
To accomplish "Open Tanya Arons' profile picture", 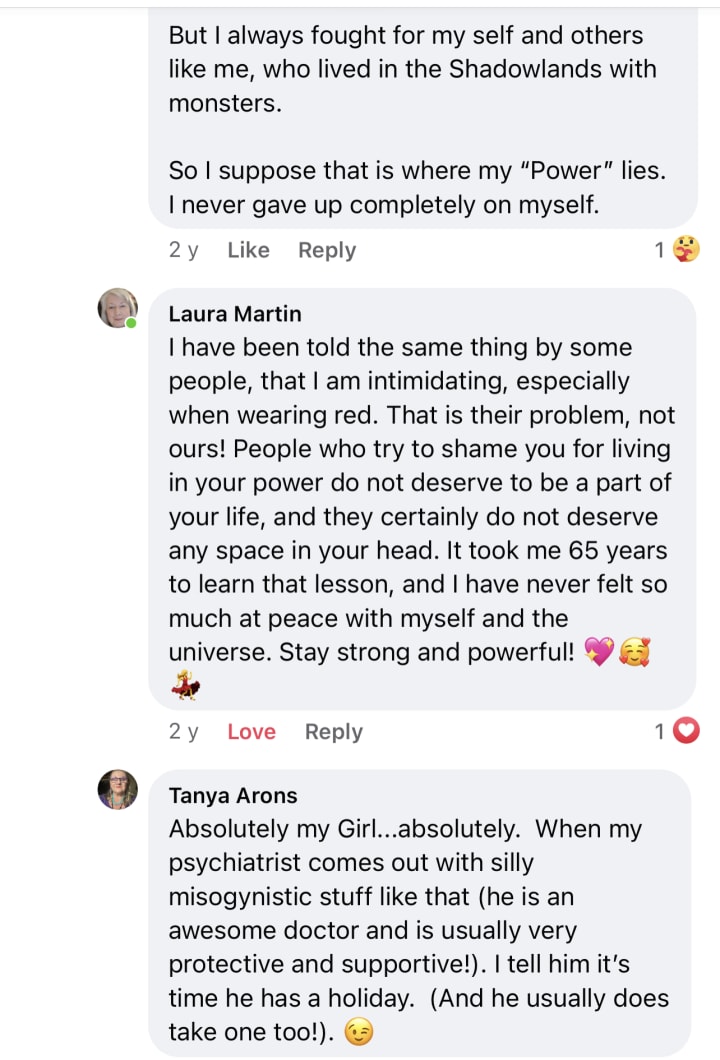I will tap(117, 790).
